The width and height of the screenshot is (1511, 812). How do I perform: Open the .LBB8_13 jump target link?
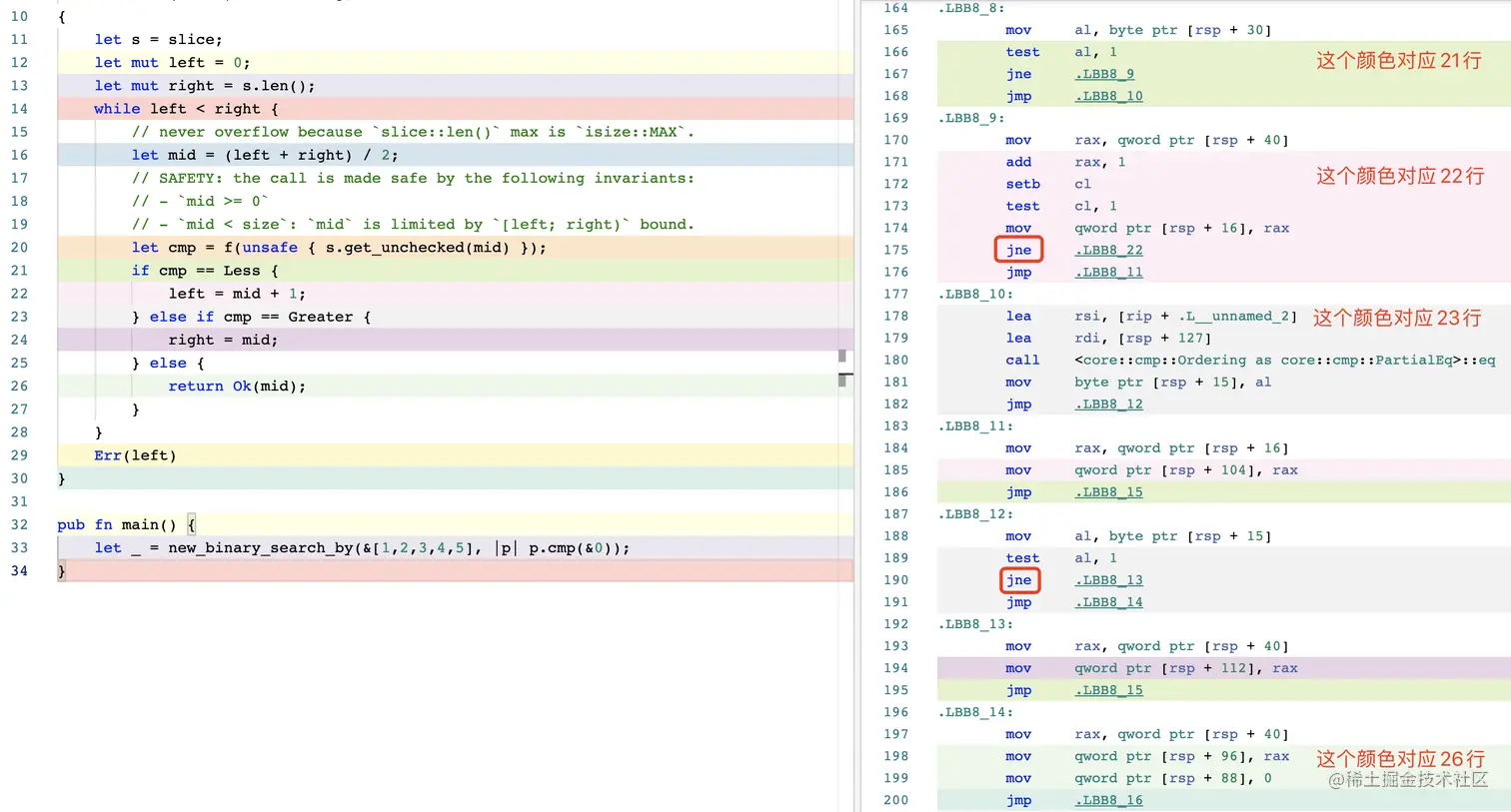coord(1108,580)
